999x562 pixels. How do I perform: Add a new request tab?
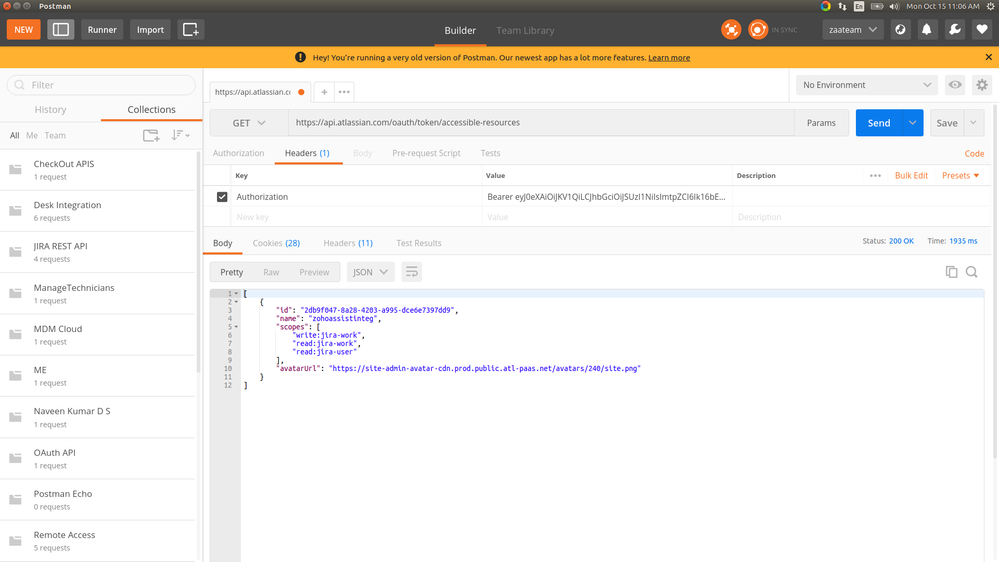point(324,92)
